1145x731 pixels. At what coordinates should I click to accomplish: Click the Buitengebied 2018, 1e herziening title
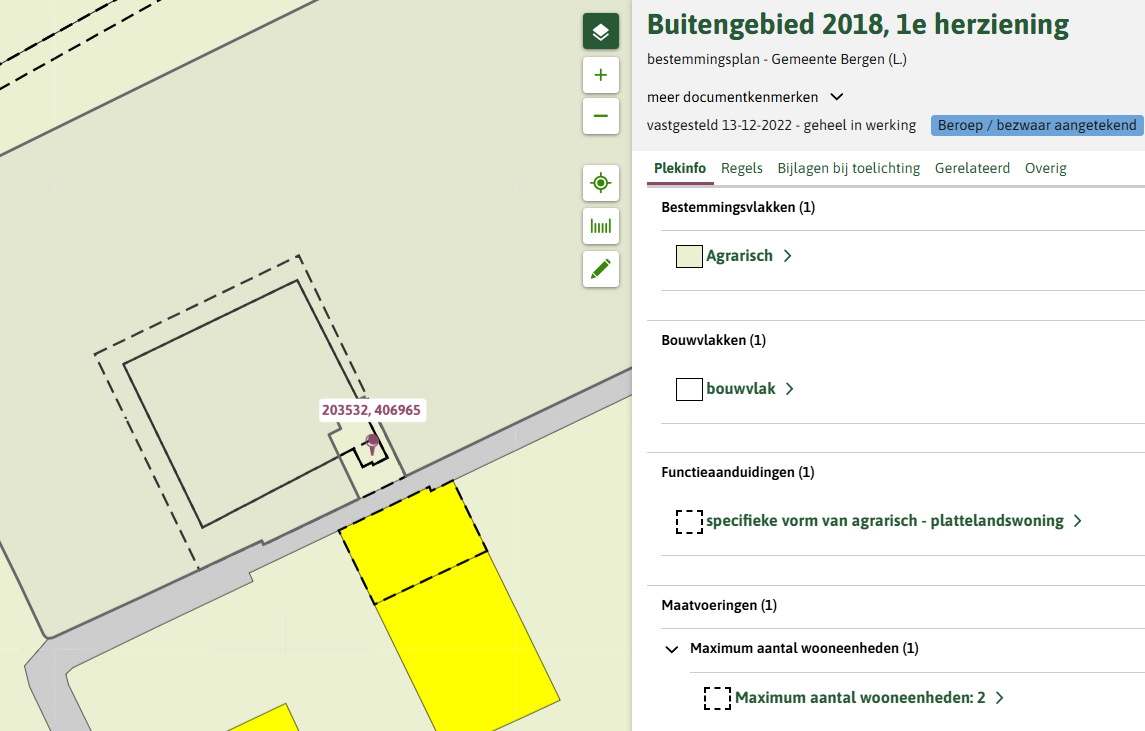pyautogui.click(x=857, y=24)
